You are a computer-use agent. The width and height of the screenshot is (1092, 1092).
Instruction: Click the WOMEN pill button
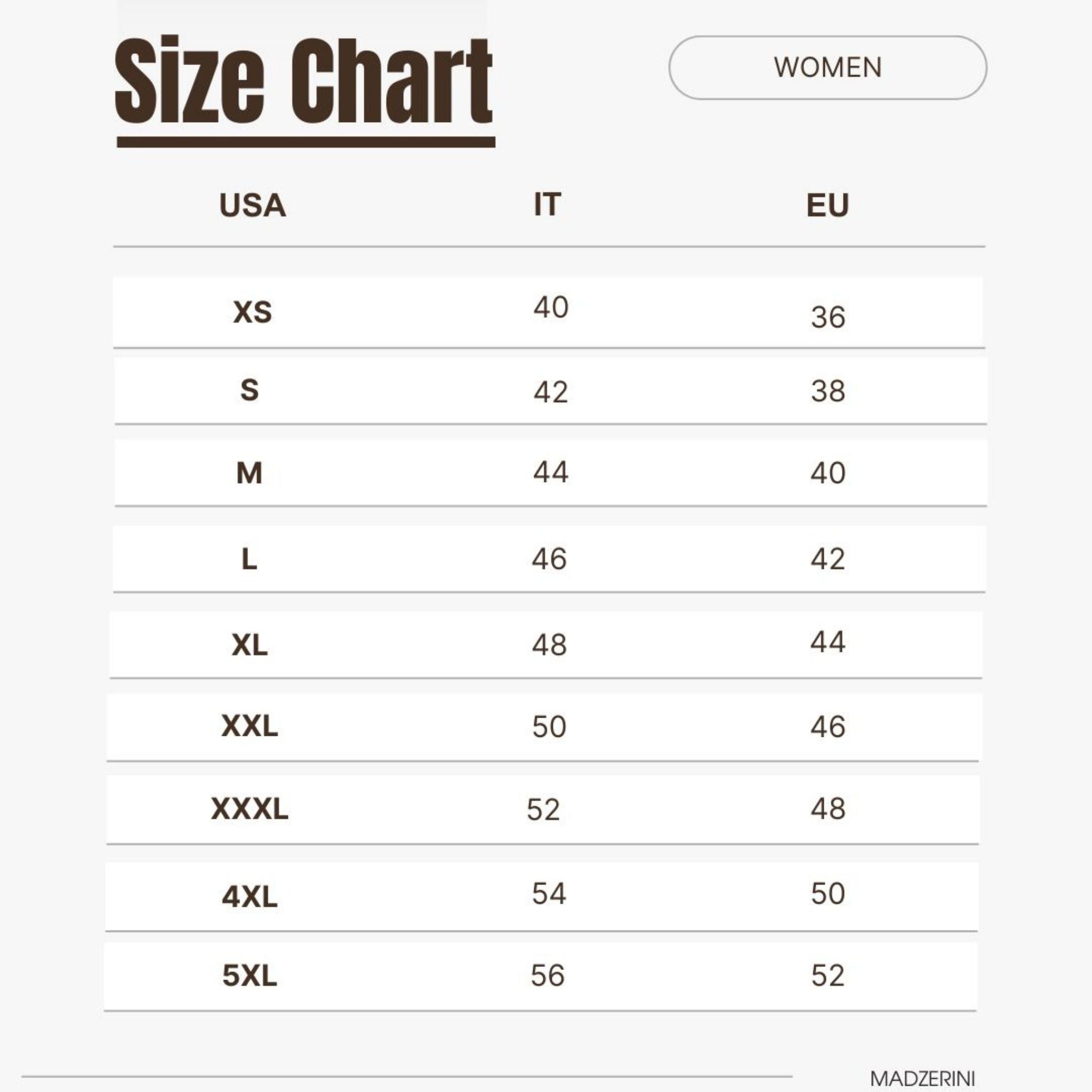point(828,68)
